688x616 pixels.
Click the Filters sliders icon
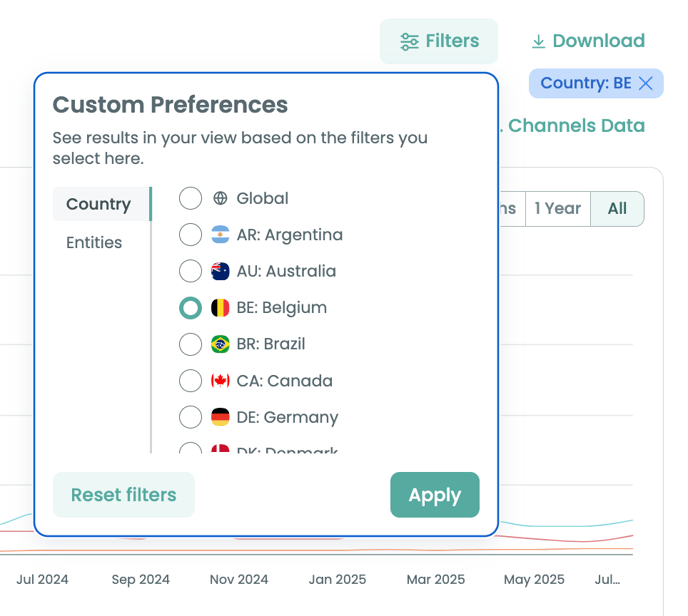click(x=409, y=41)
